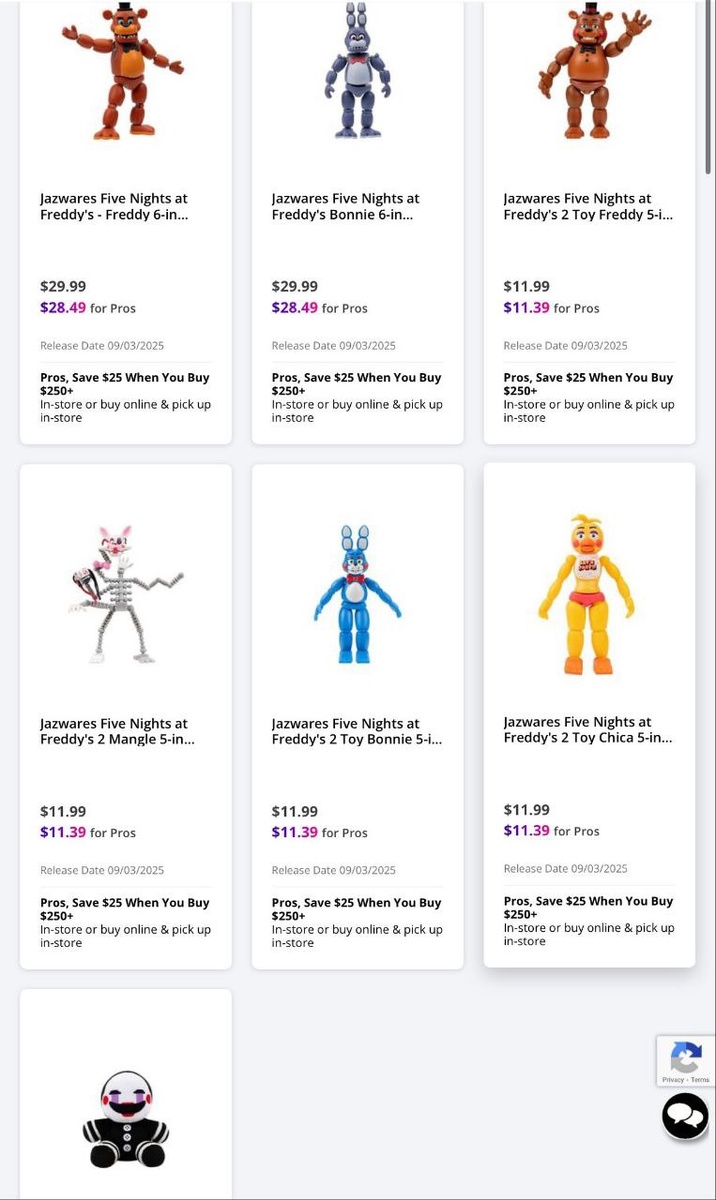
Task: Open the live chat bubble icon
Action: click(x=685, y=1116)
